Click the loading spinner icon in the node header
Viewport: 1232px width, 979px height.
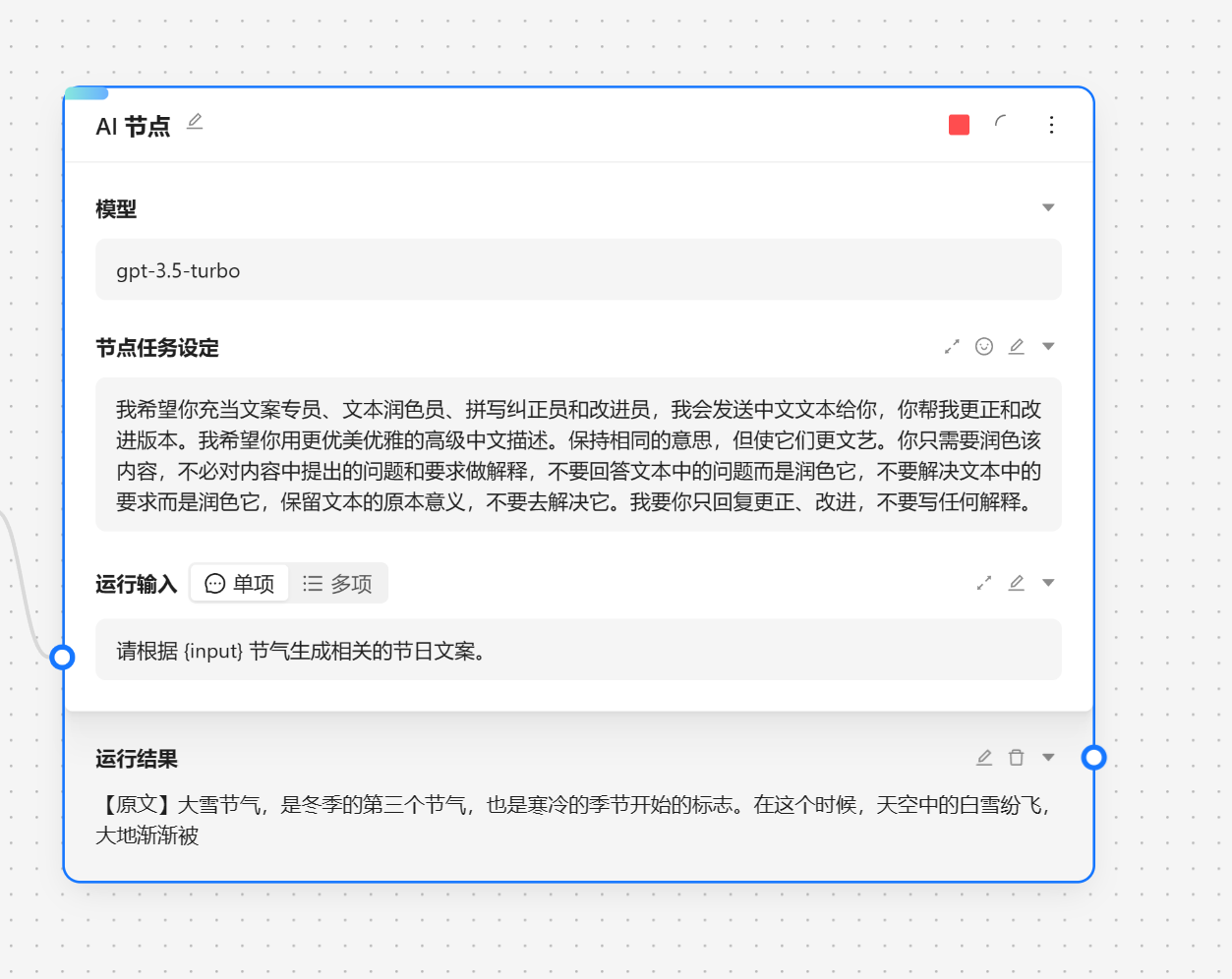point(1001,124)
